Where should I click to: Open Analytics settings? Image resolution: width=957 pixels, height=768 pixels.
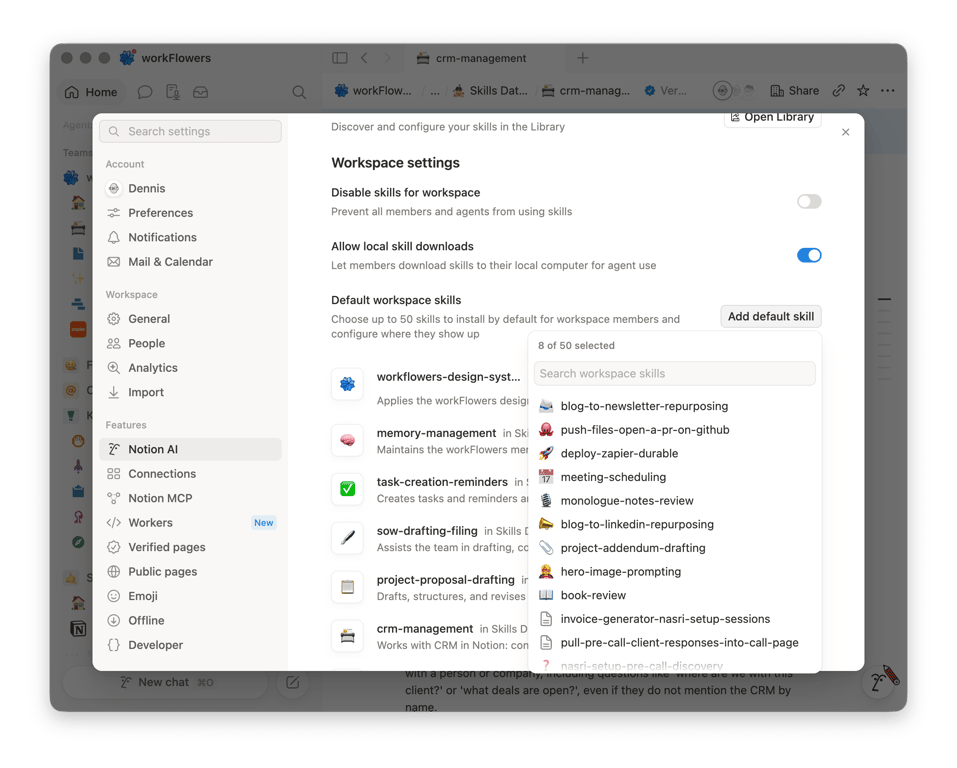(x=190, y=368)
